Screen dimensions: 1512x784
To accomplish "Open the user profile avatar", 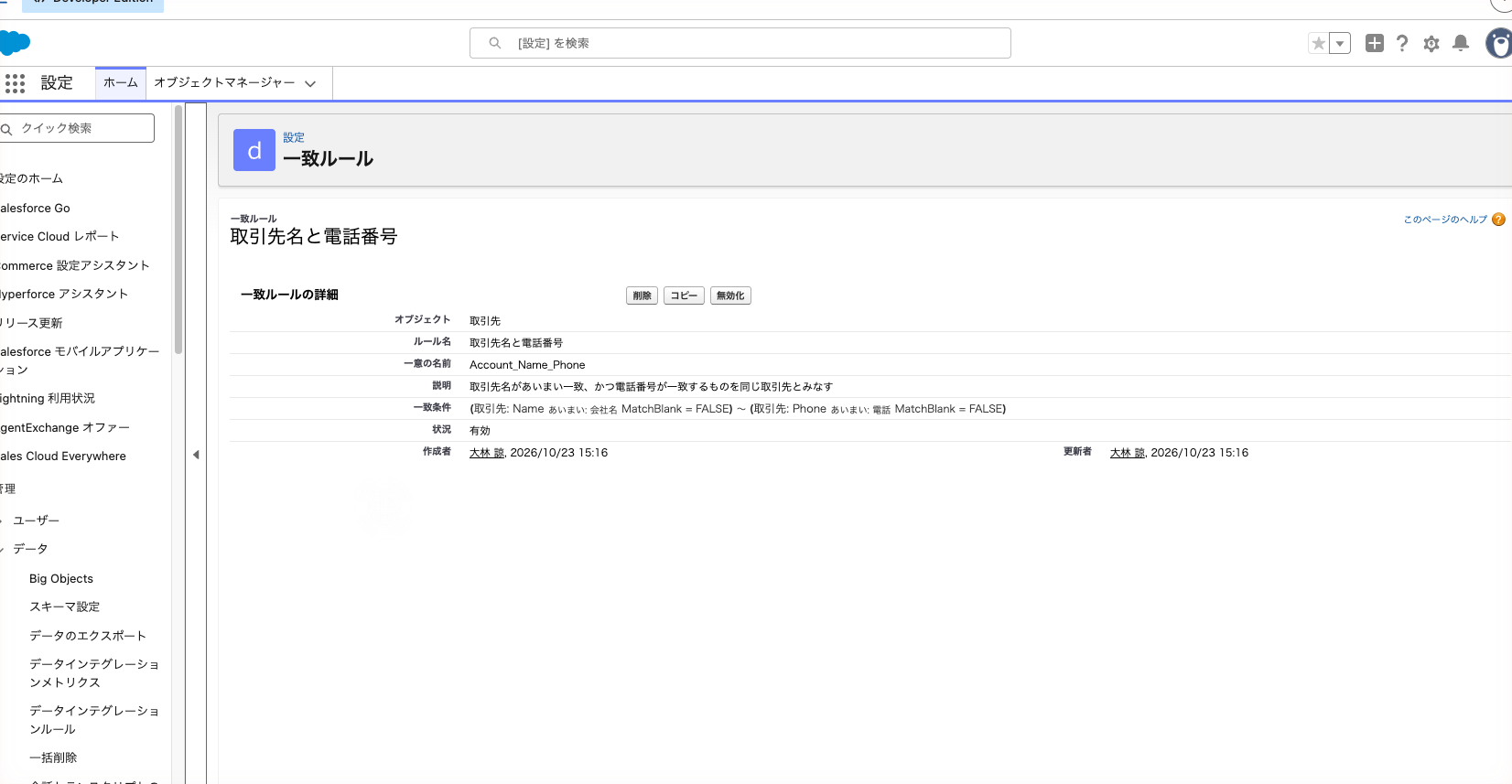I will coord(1499,43).
